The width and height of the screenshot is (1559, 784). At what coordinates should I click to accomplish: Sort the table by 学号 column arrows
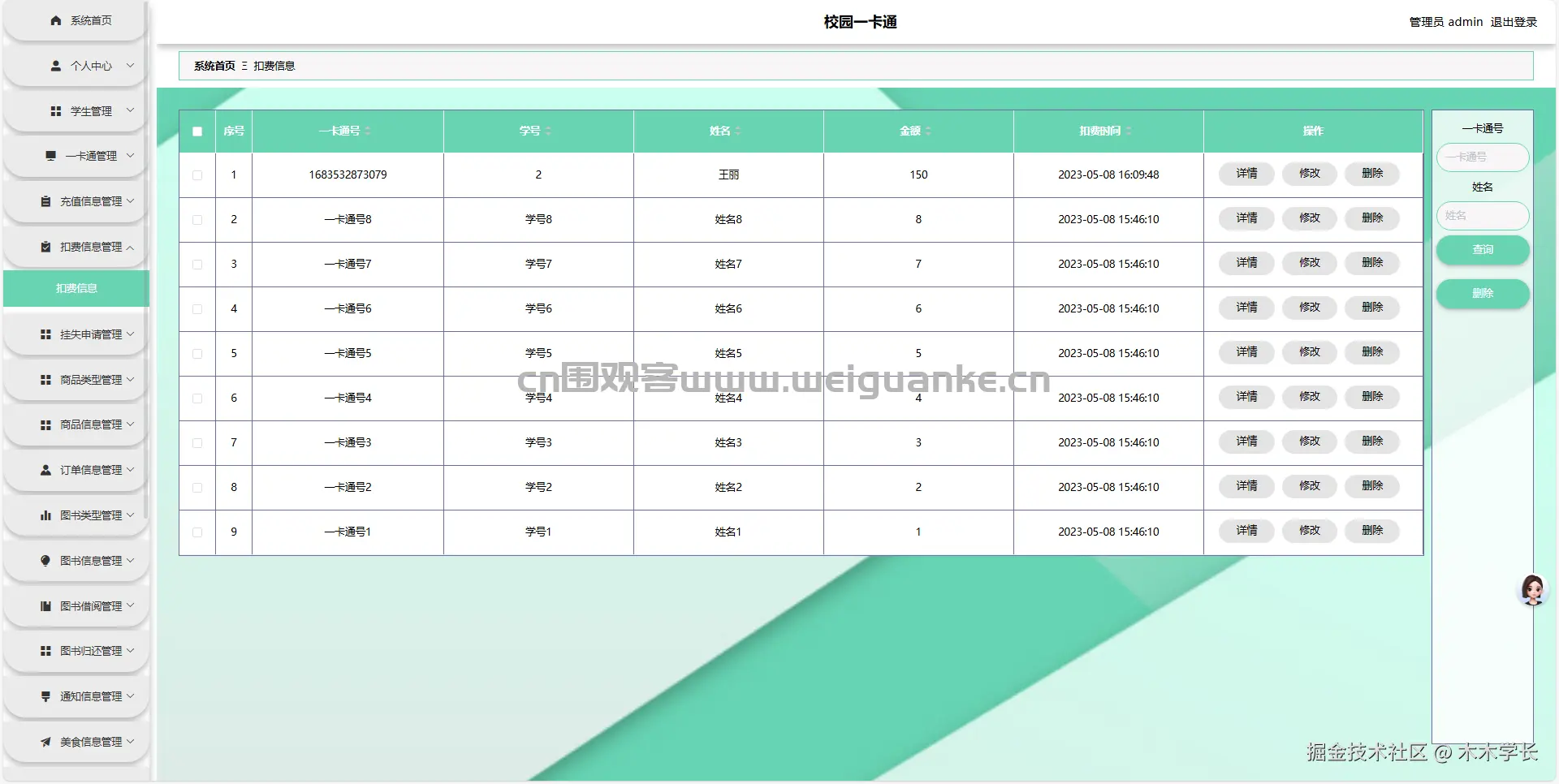click(x=548, y=131)
